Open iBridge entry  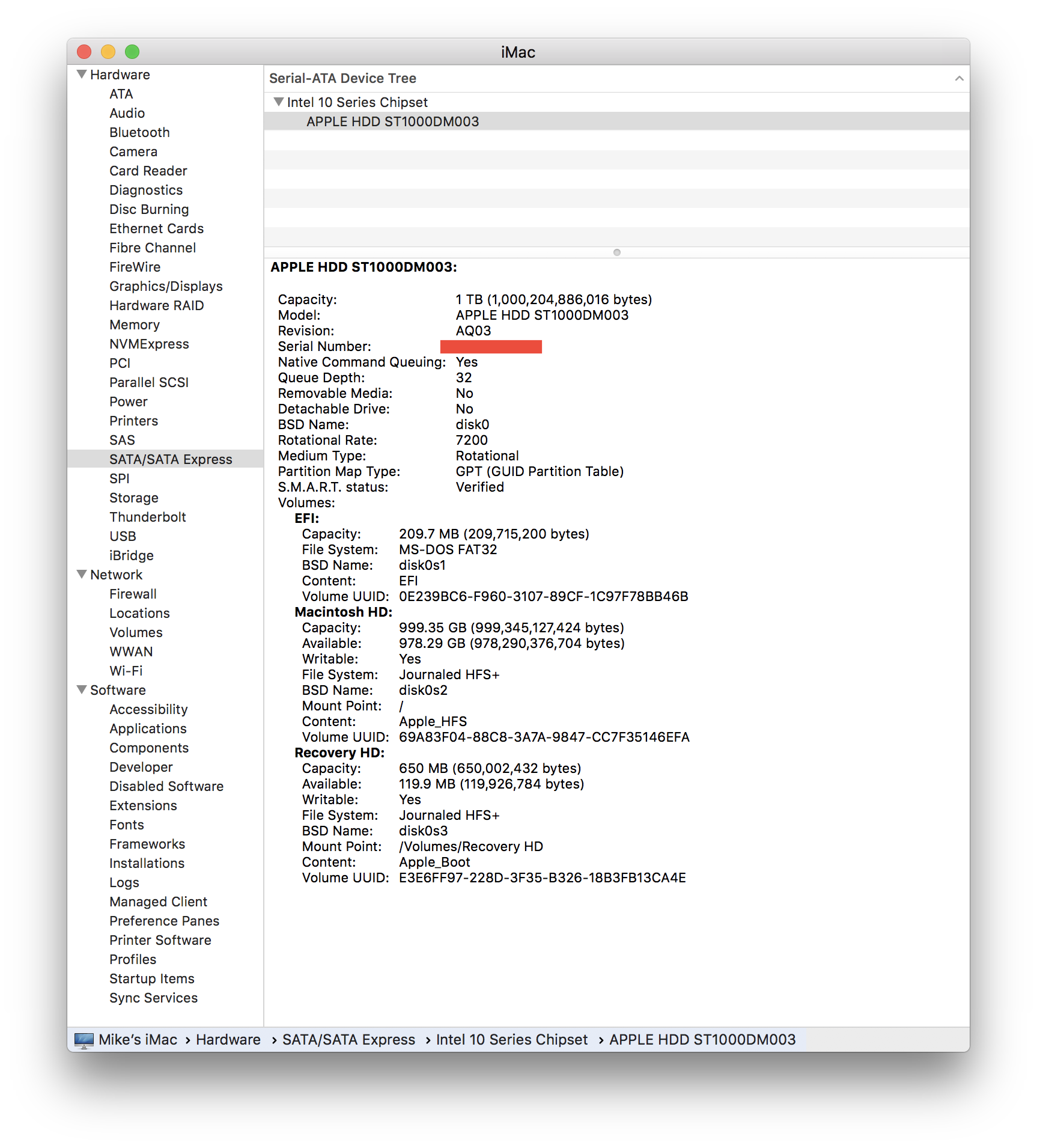[132, 556]
